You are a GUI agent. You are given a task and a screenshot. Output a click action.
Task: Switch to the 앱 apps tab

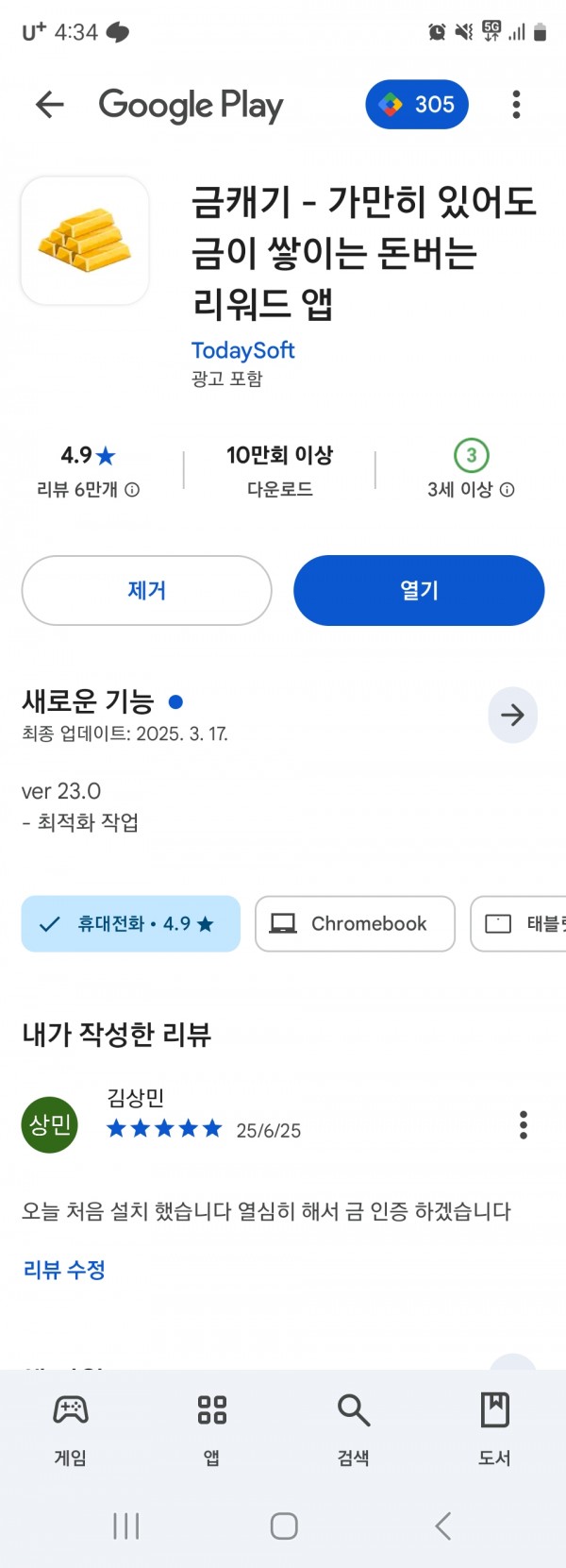point(212,1429)
